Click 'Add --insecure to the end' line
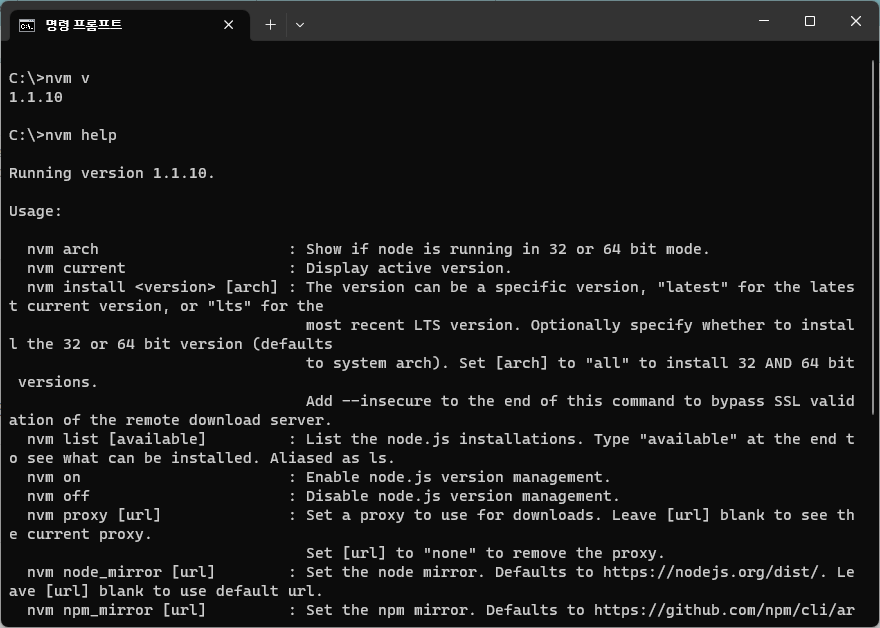This screenshot has width=880, height=628. click(580, 401)
